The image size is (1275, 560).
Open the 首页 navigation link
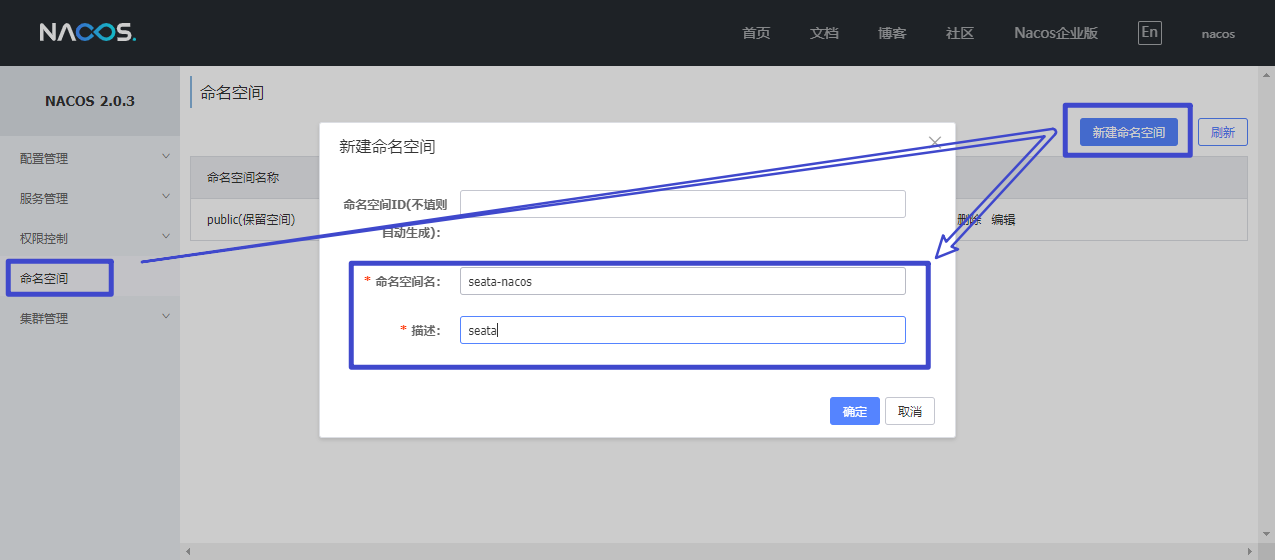coord(756,33)
